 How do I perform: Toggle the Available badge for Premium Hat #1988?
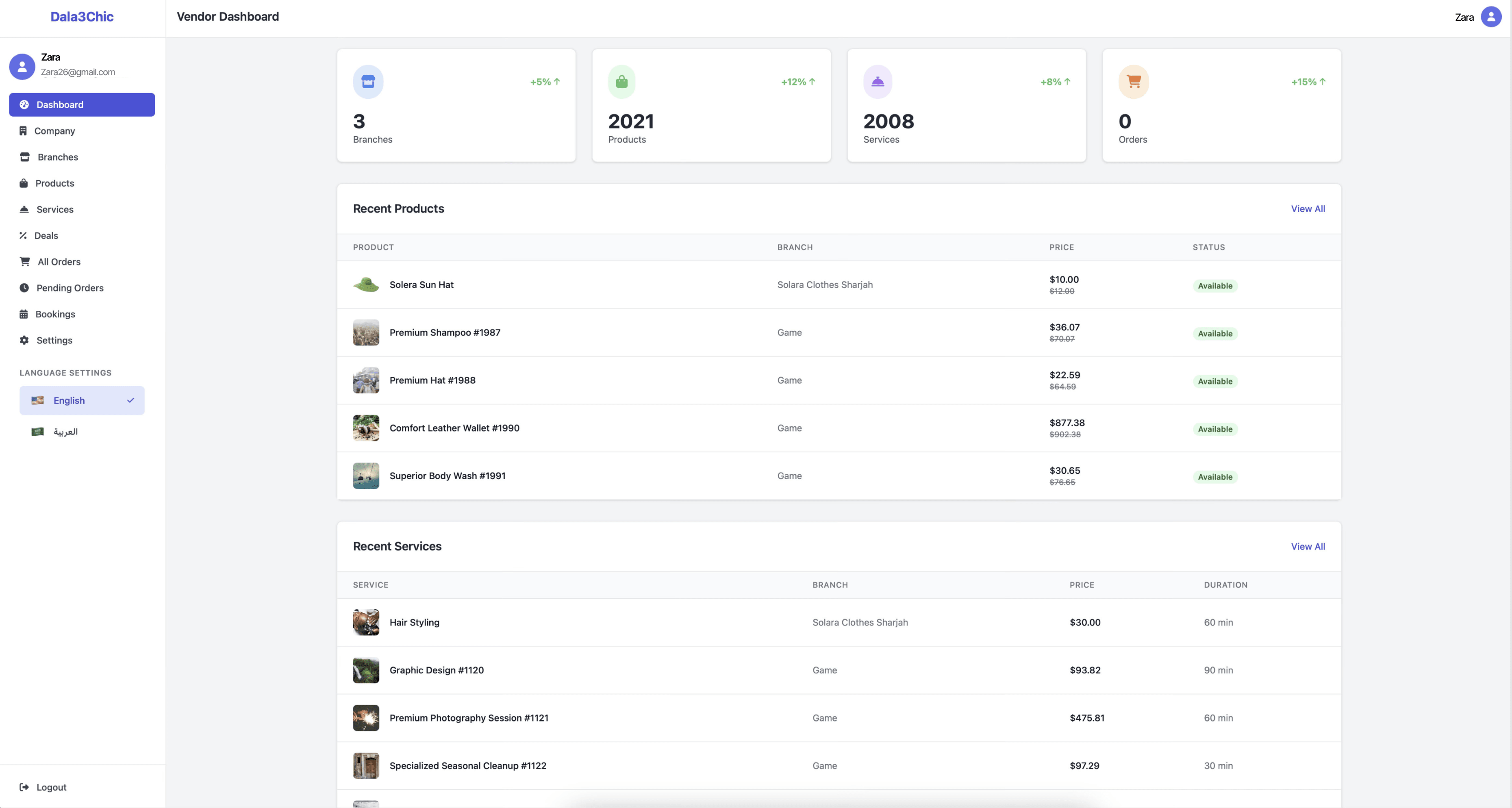point(1215,381)
